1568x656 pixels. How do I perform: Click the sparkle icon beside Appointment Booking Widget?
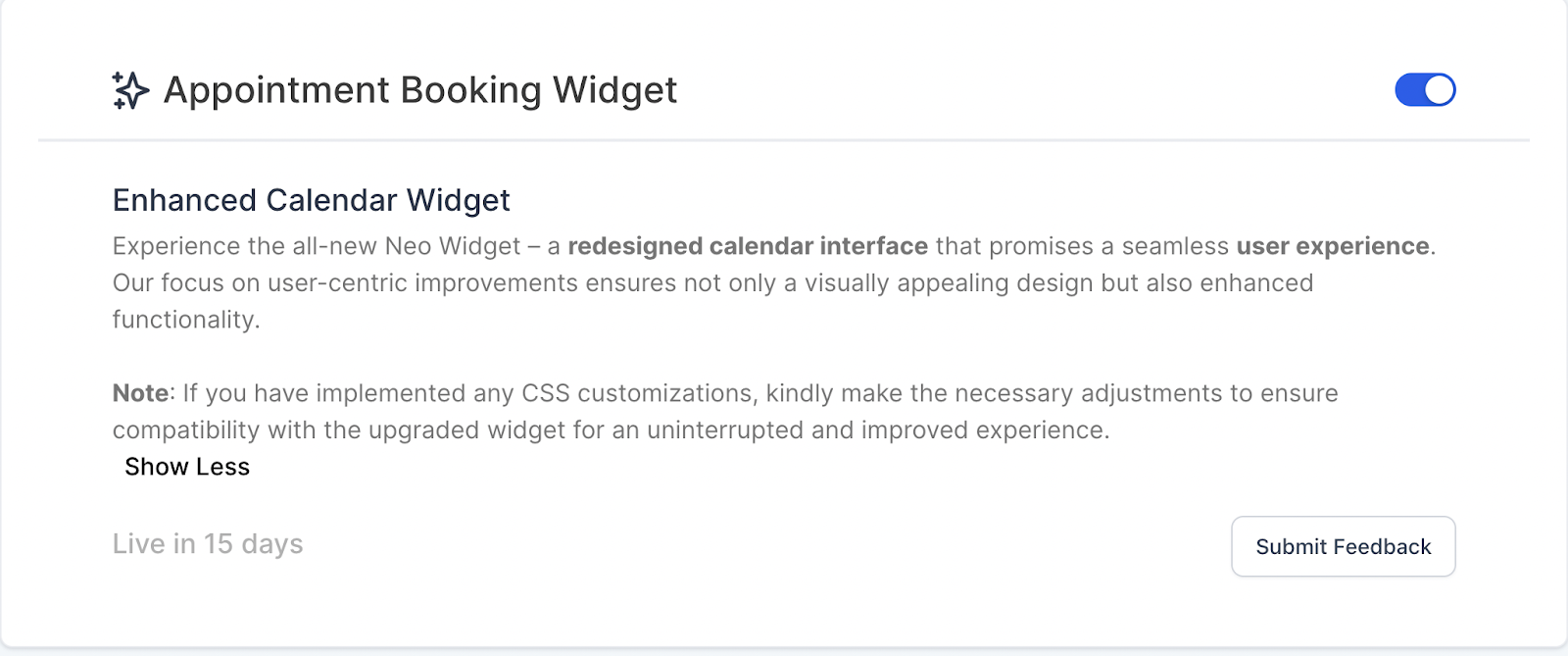[x=130, y=90]
